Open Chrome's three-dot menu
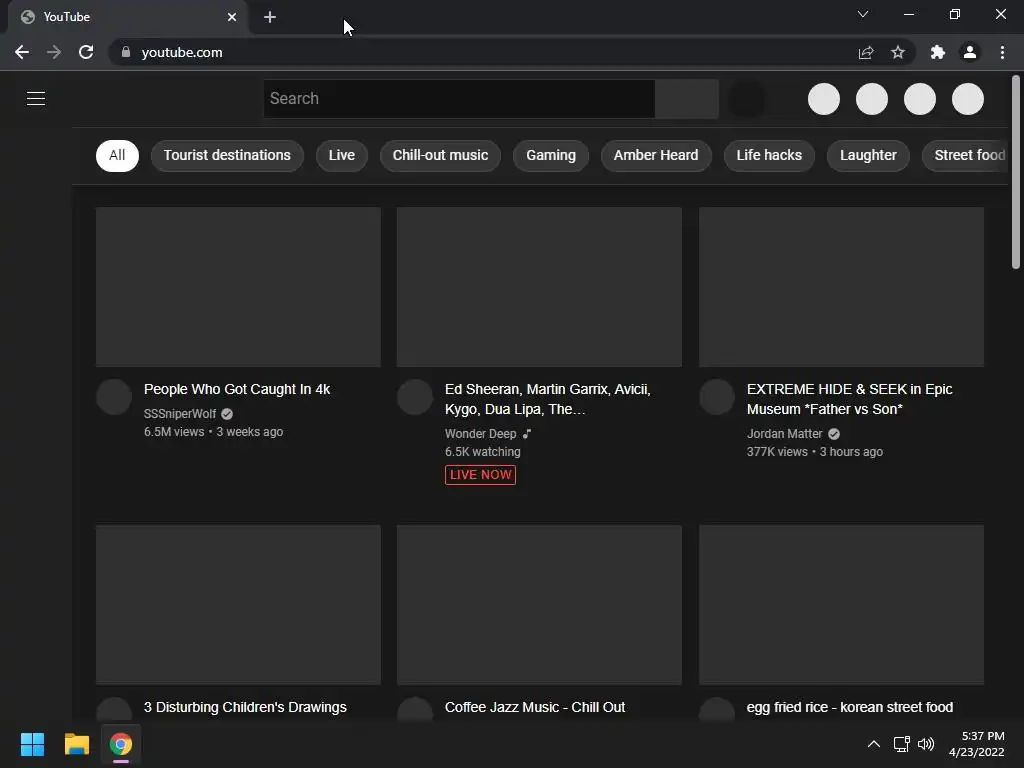 pyautogui.click(x=1002, y=52)
